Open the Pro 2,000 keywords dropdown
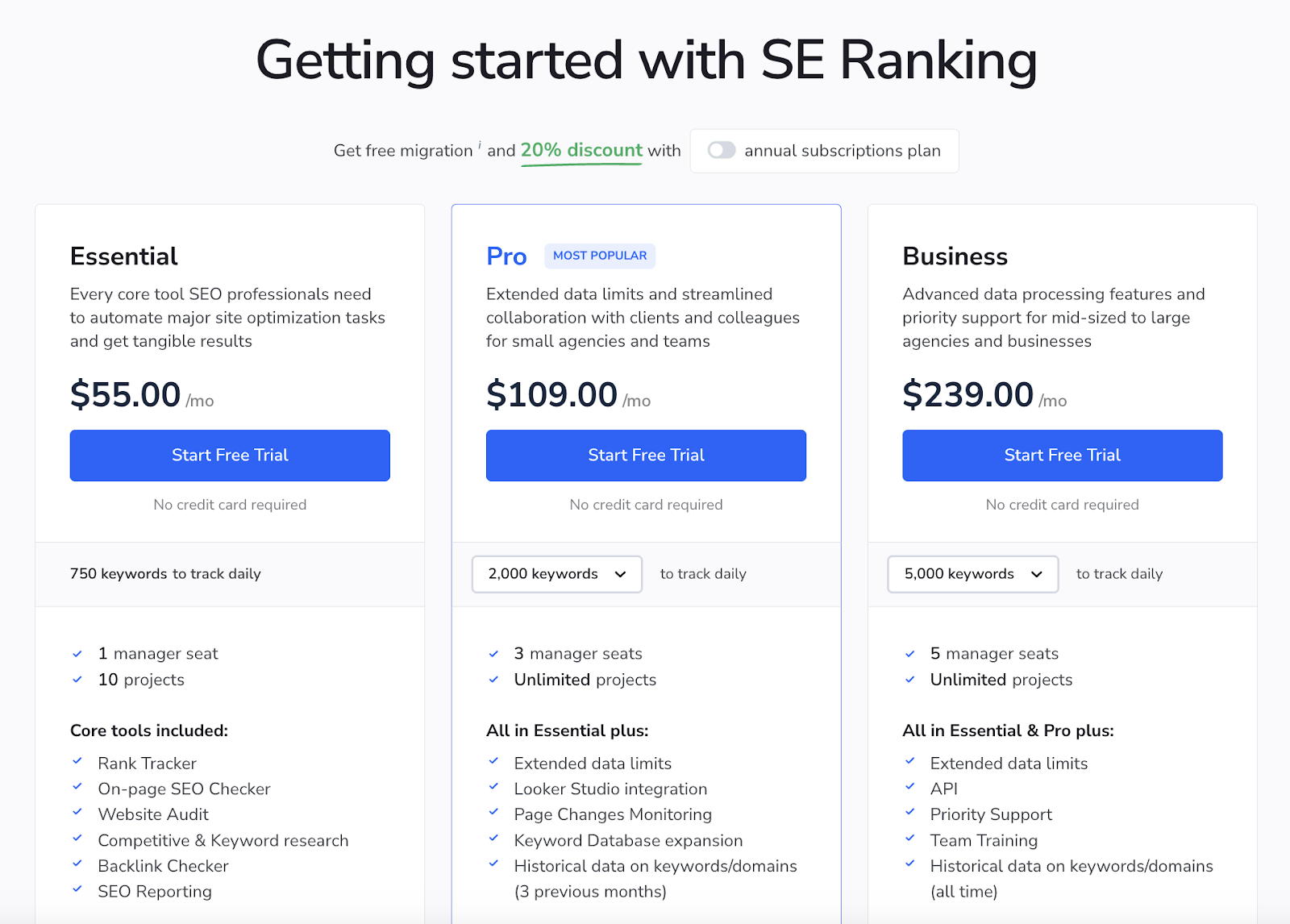 coord(556,574)
